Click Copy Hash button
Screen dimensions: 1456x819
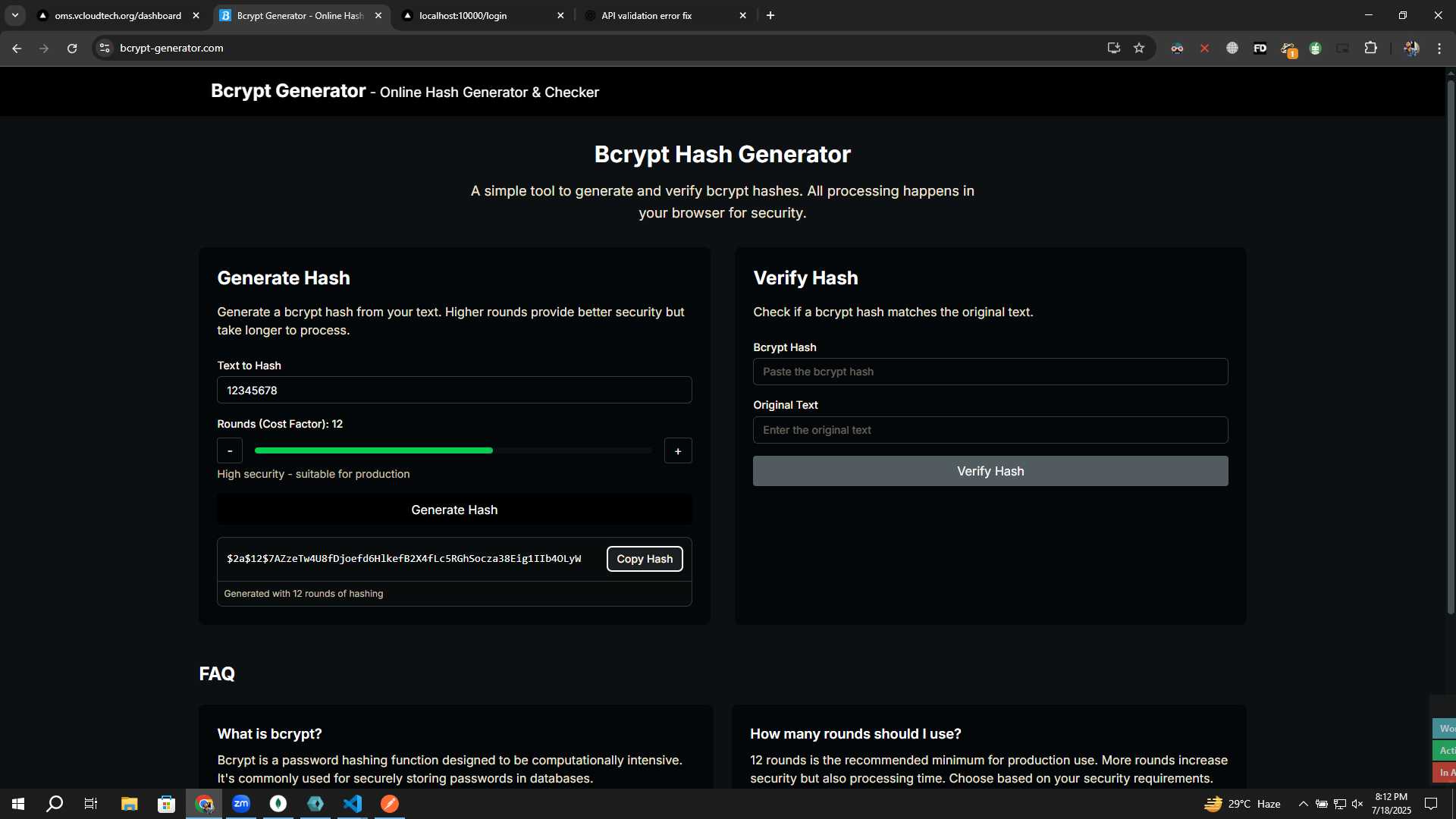point(645,559)
